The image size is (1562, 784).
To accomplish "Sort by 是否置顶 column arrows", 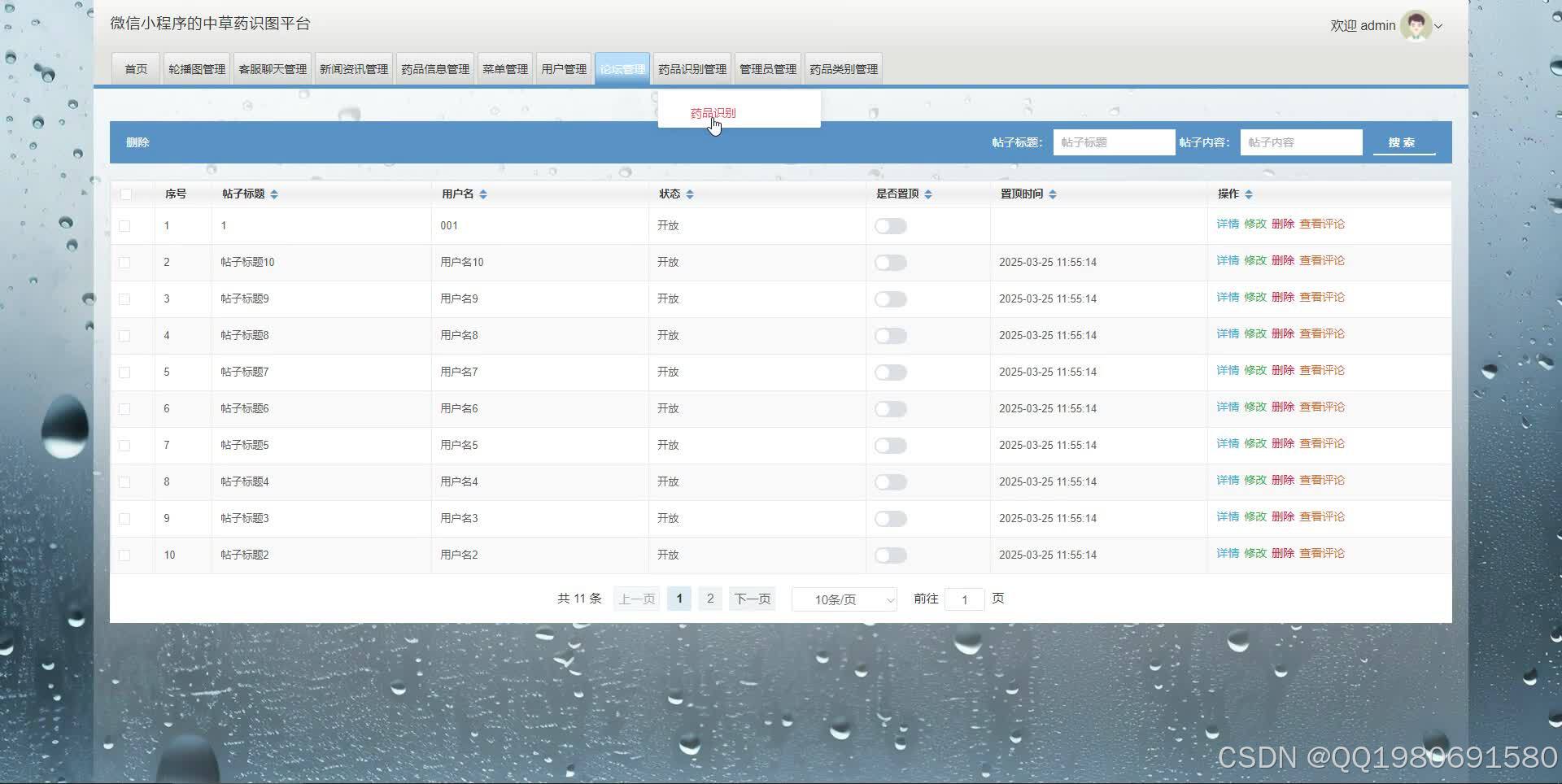I will [928, 194].
